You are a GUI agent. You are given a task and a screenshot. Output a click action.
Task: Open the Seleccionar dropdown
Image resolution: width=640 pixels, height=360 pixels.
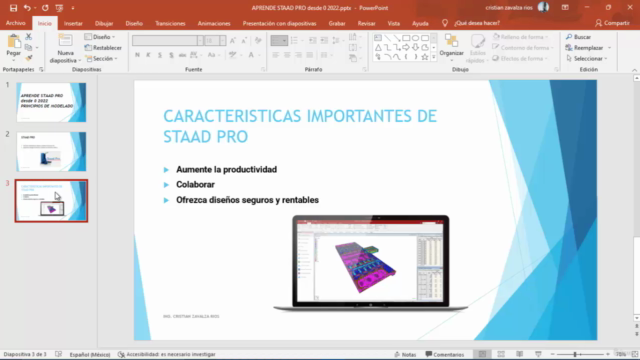click(587, 58)
